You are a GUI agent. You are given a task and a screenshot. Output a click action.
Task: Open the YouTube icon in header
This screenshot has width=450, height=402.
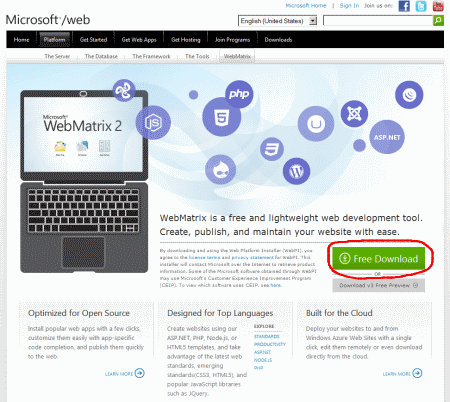click(x=438, y=6)
